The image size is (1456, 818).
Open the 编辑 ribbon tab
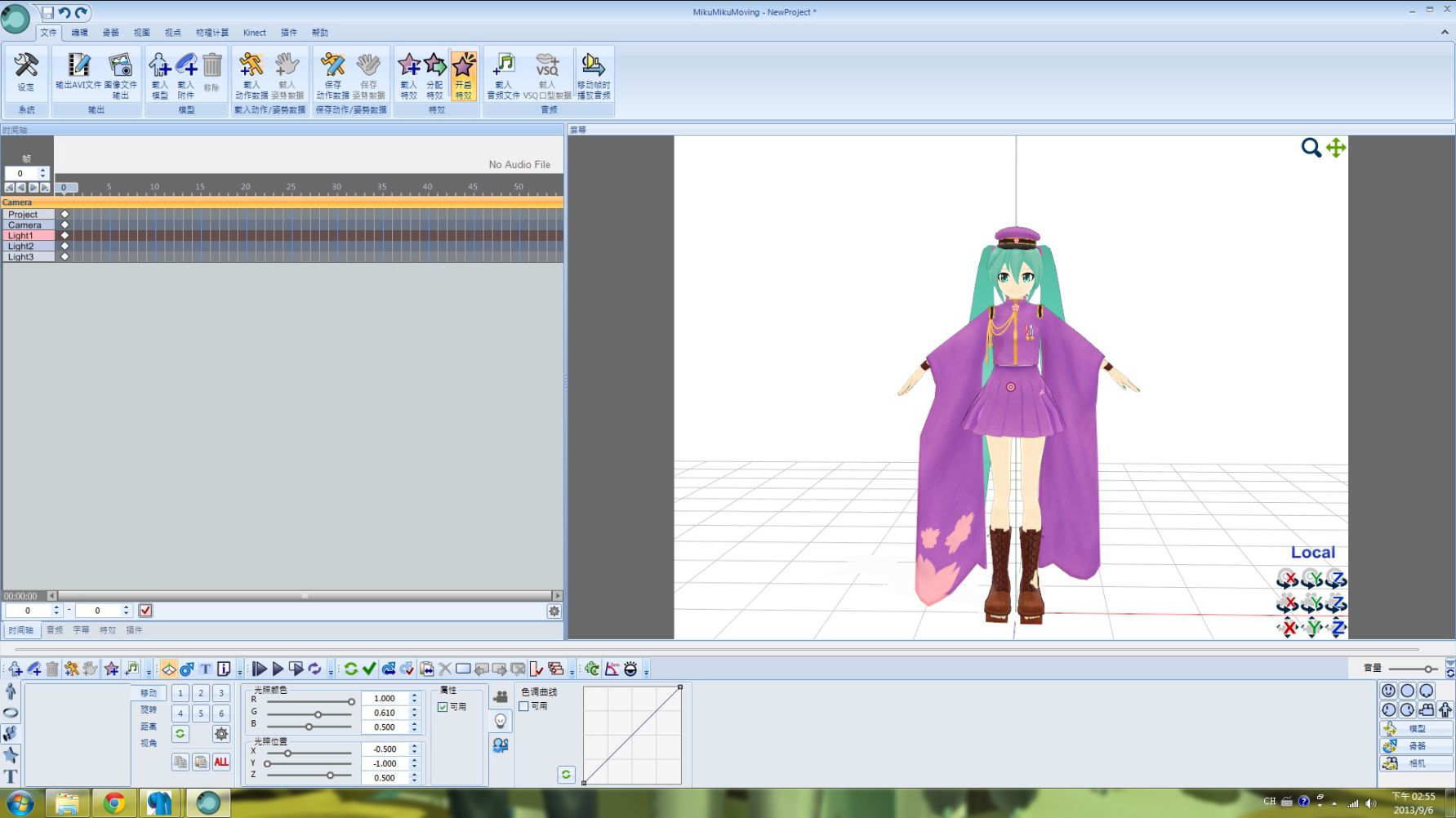[79, 33]
